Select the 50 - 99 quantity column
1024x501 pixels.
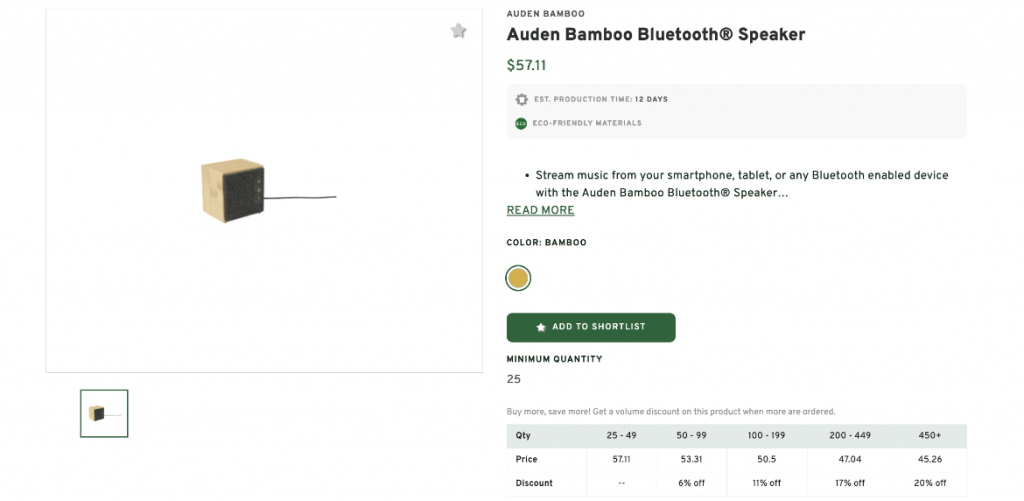(692, 436)
